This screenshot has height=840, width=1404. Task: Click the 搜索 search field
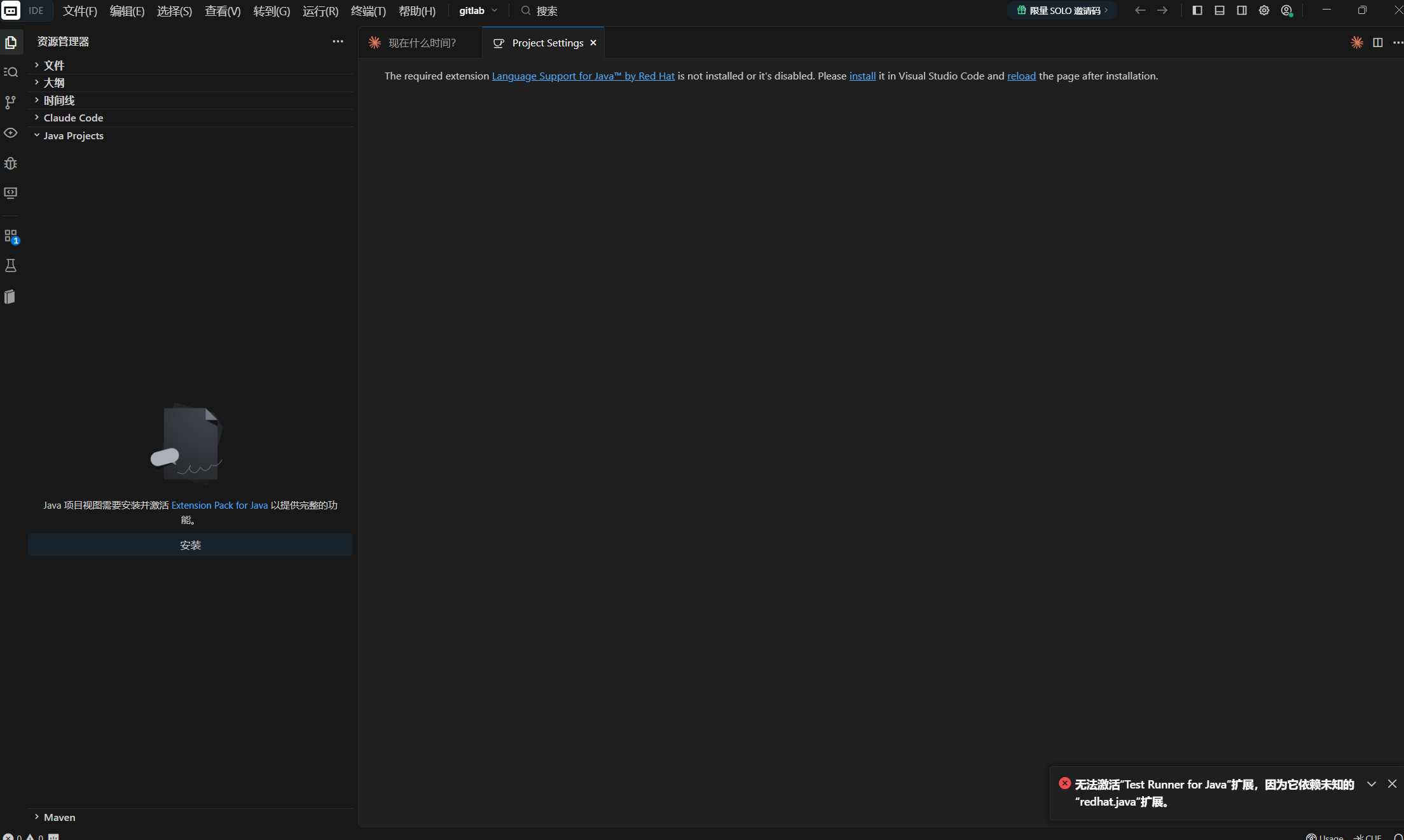[x=547, y=11]
